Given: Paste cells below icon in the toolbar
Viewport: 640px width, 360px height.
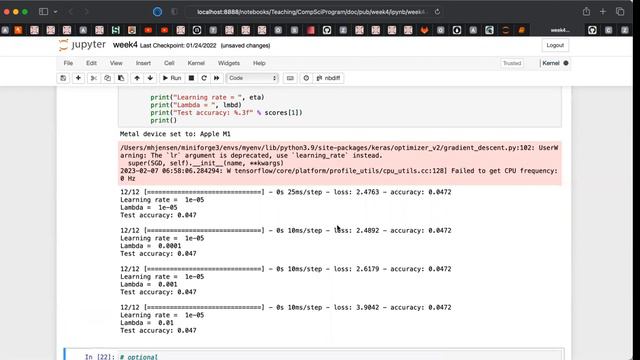Looking at the screenshot, I should click(121, 78).
